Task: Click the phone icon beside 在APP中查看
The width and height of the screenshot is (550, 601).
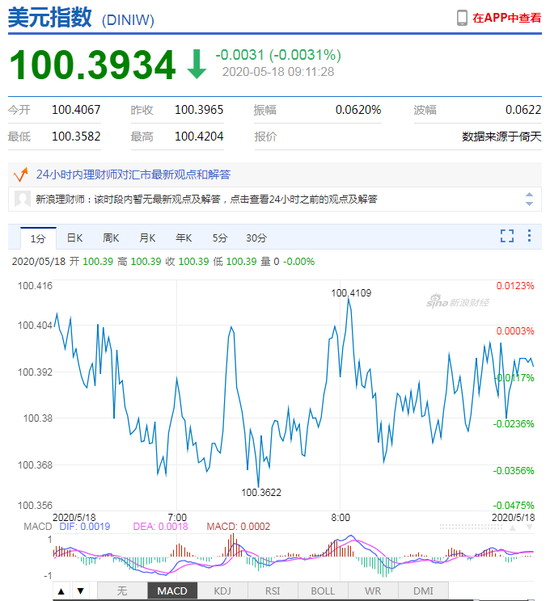Action: 462,18
